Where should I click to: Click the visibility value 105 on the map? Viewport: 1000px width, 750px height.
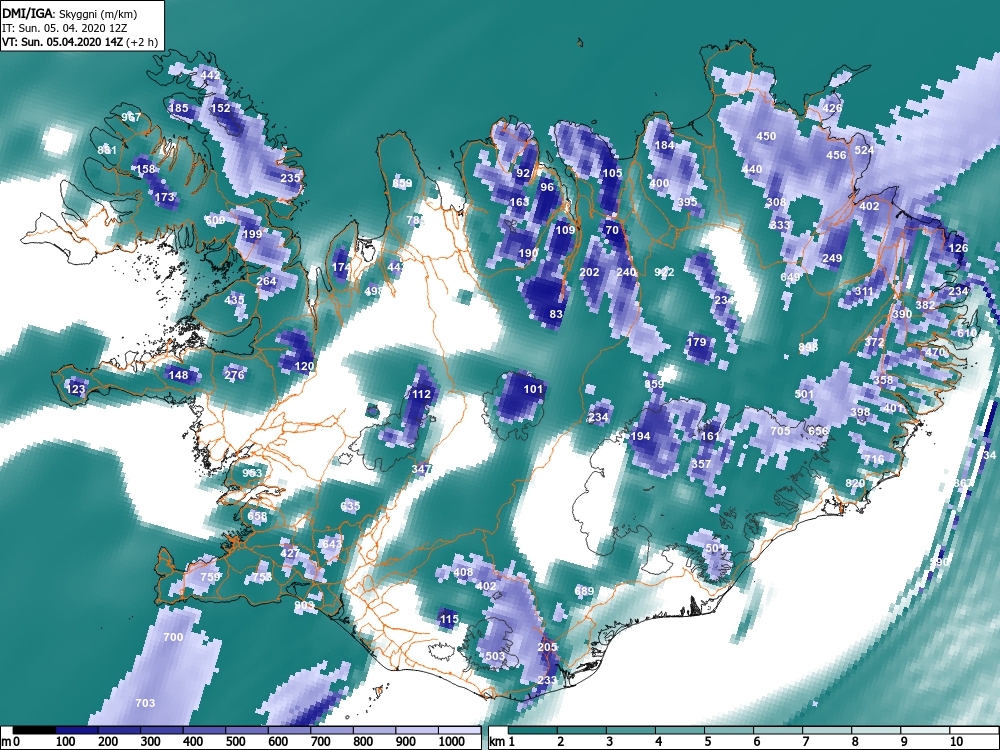click(612, 173)
